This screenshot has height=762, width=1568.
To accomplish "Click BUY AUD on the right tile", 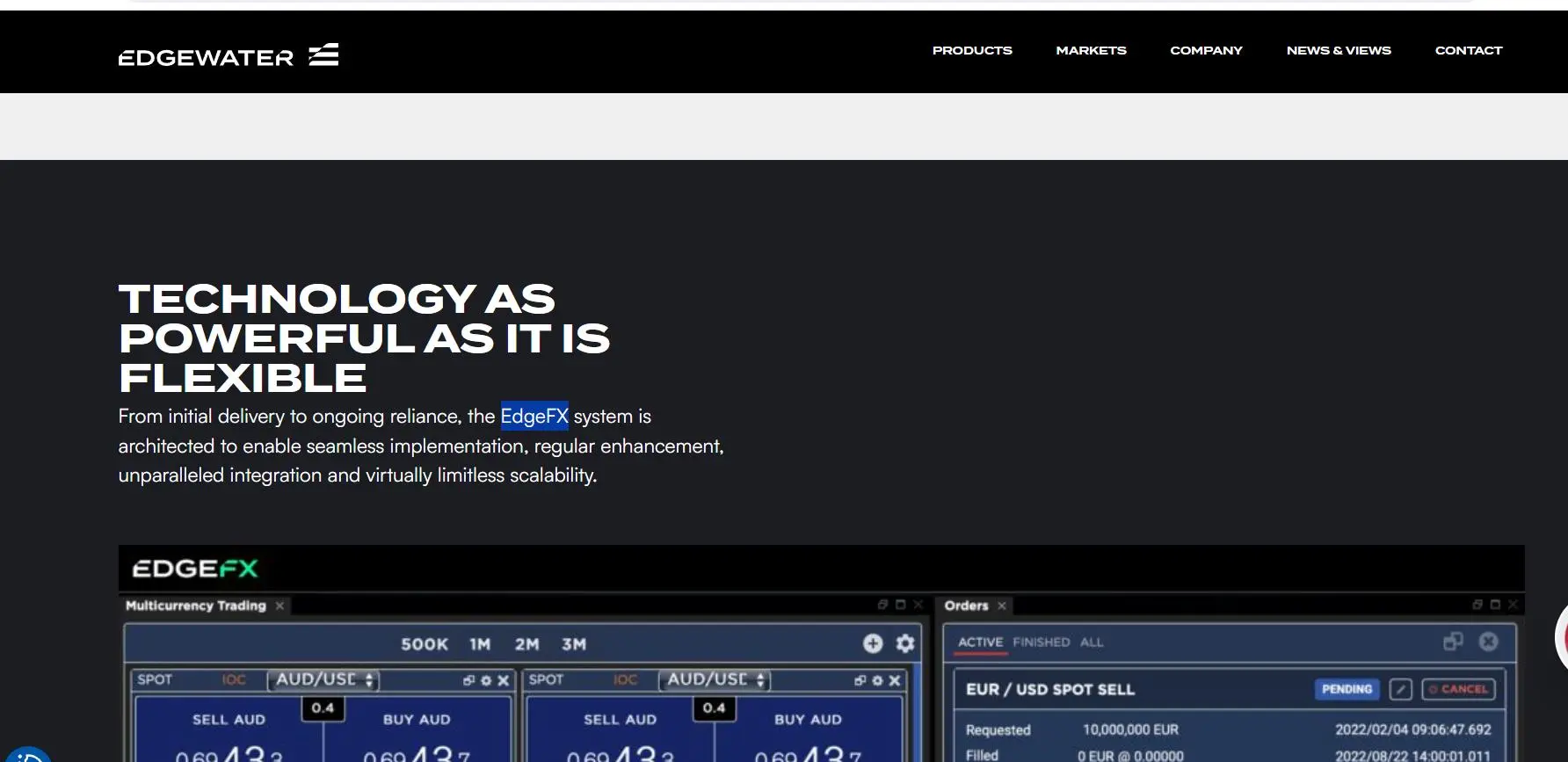I will point(808,720).
